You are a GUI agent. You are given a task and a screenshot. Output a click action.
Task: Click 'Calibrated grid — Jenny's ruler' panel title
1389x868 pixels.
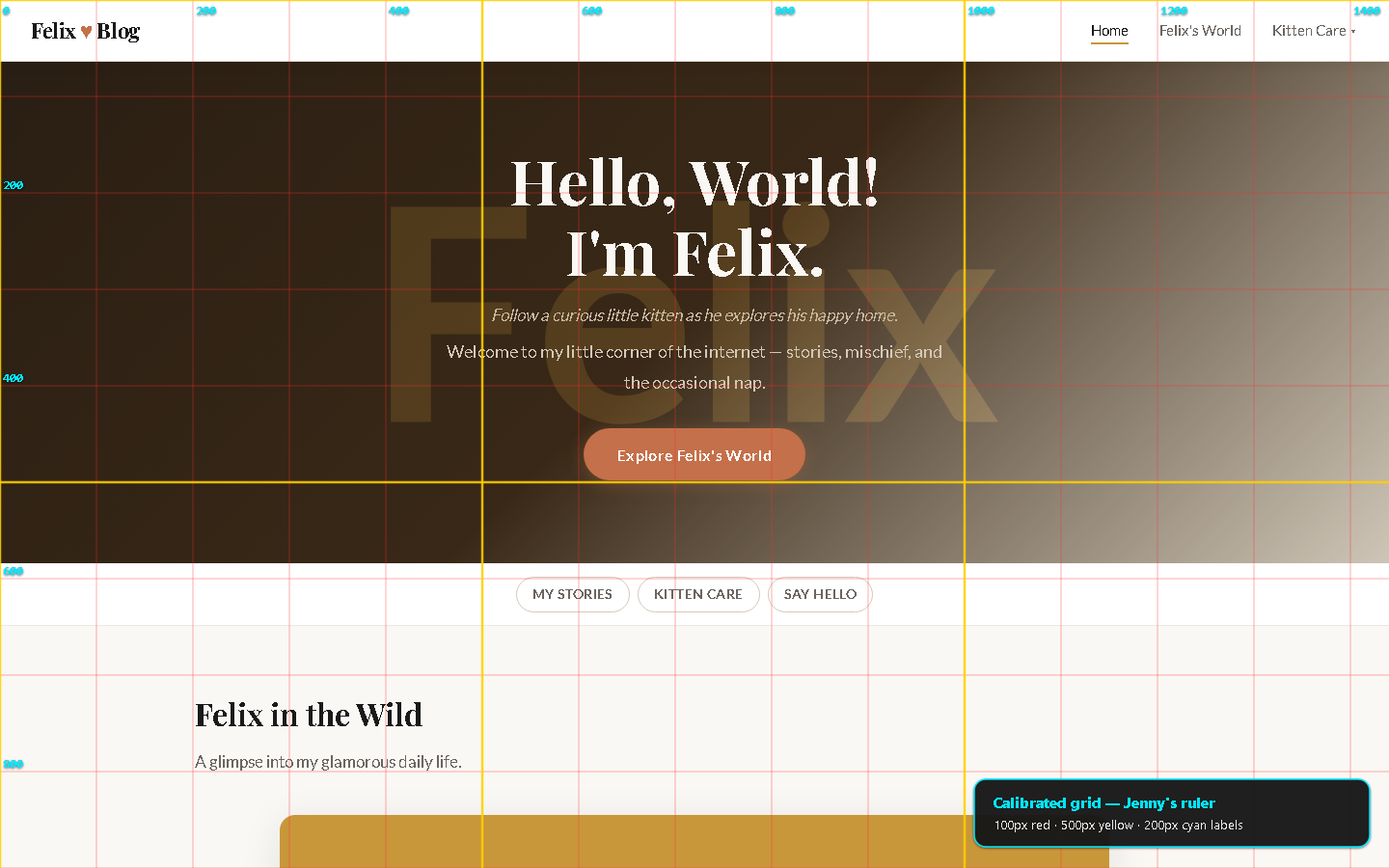click(x=1103, y=802)
